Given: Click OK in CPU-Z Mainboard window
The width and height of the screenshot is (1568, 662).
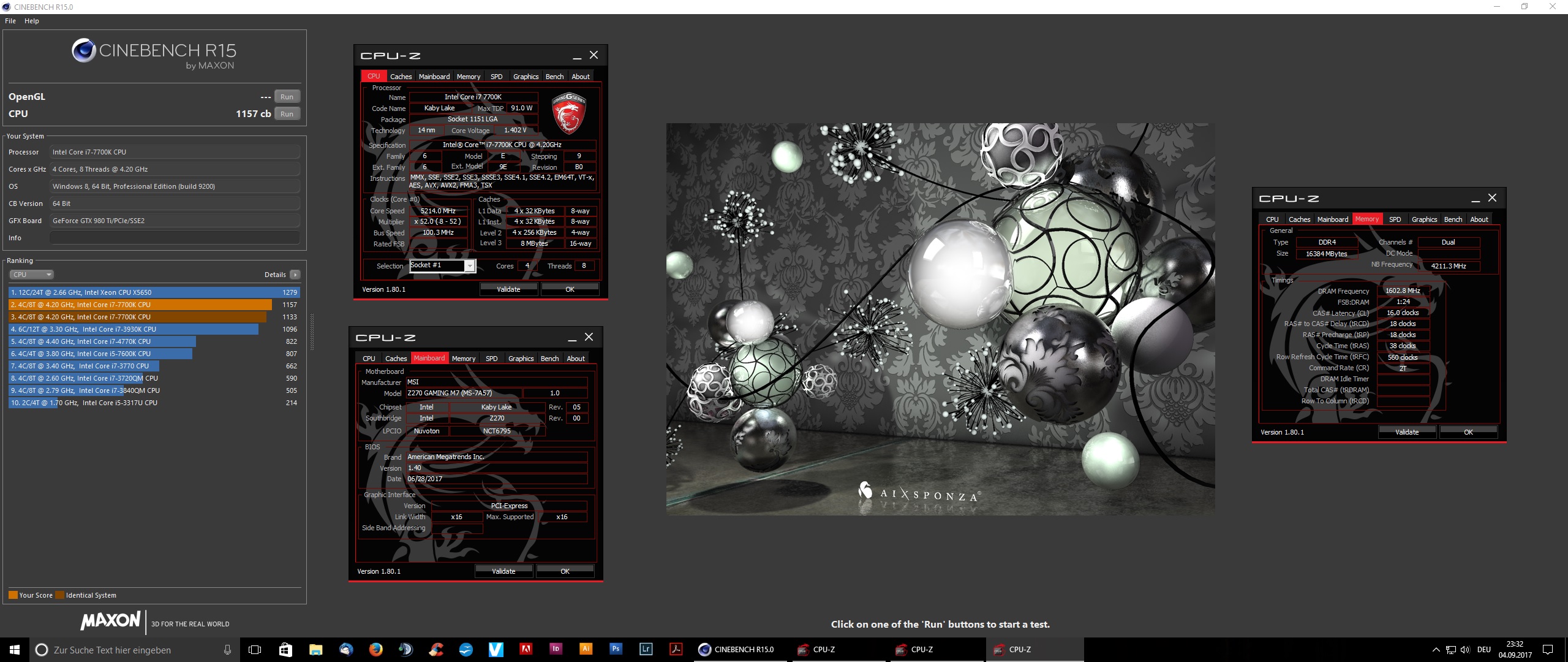Looking at the screenshot, I should 565,571.
